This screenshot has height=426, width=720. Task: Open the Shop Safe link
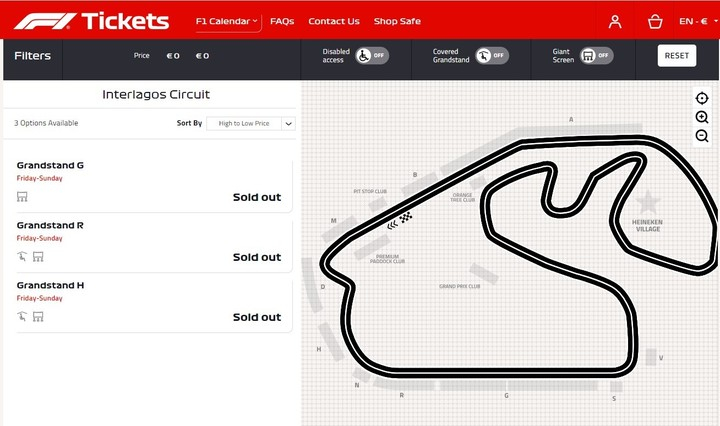pyautogui.click(x=397, y=21)
